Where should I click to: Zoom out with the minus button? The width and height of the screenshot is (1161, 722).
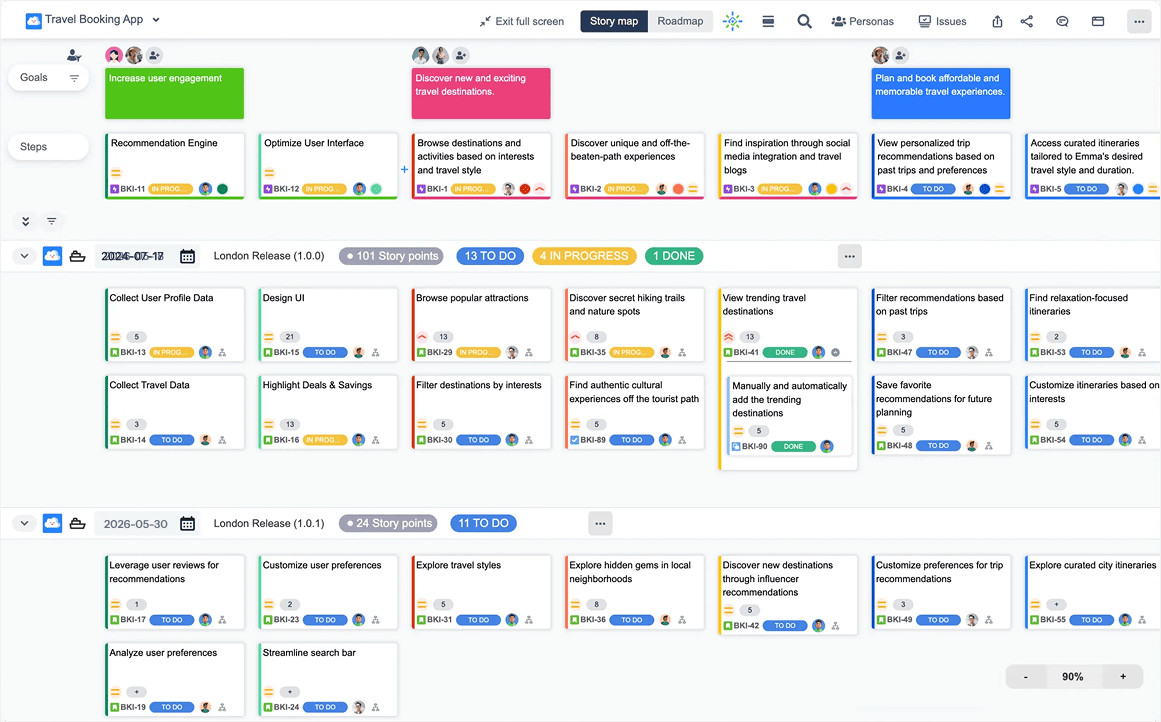[1026, 677]
